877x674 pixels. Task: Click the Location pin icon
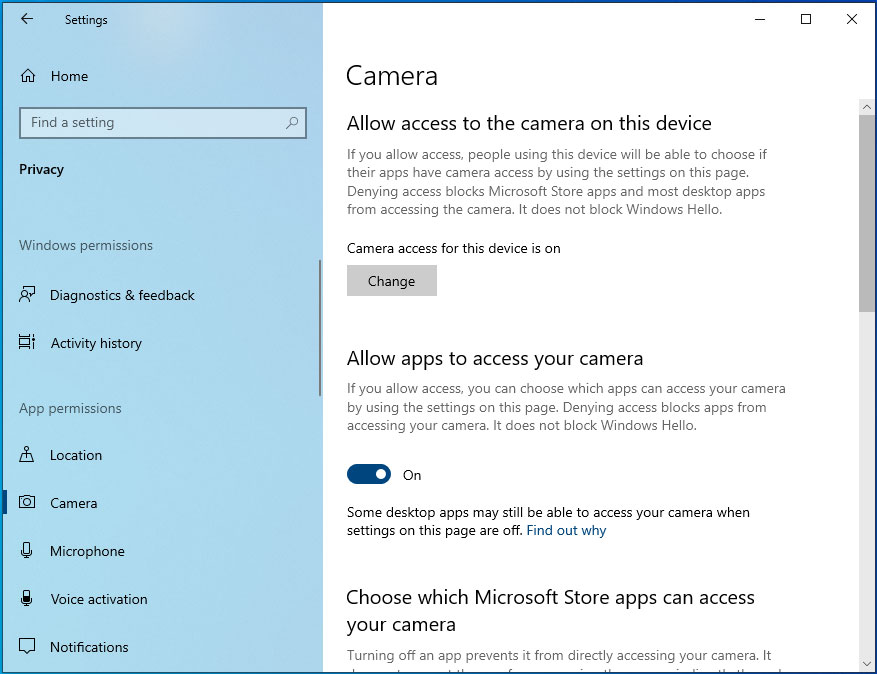(x=27, y=454)
